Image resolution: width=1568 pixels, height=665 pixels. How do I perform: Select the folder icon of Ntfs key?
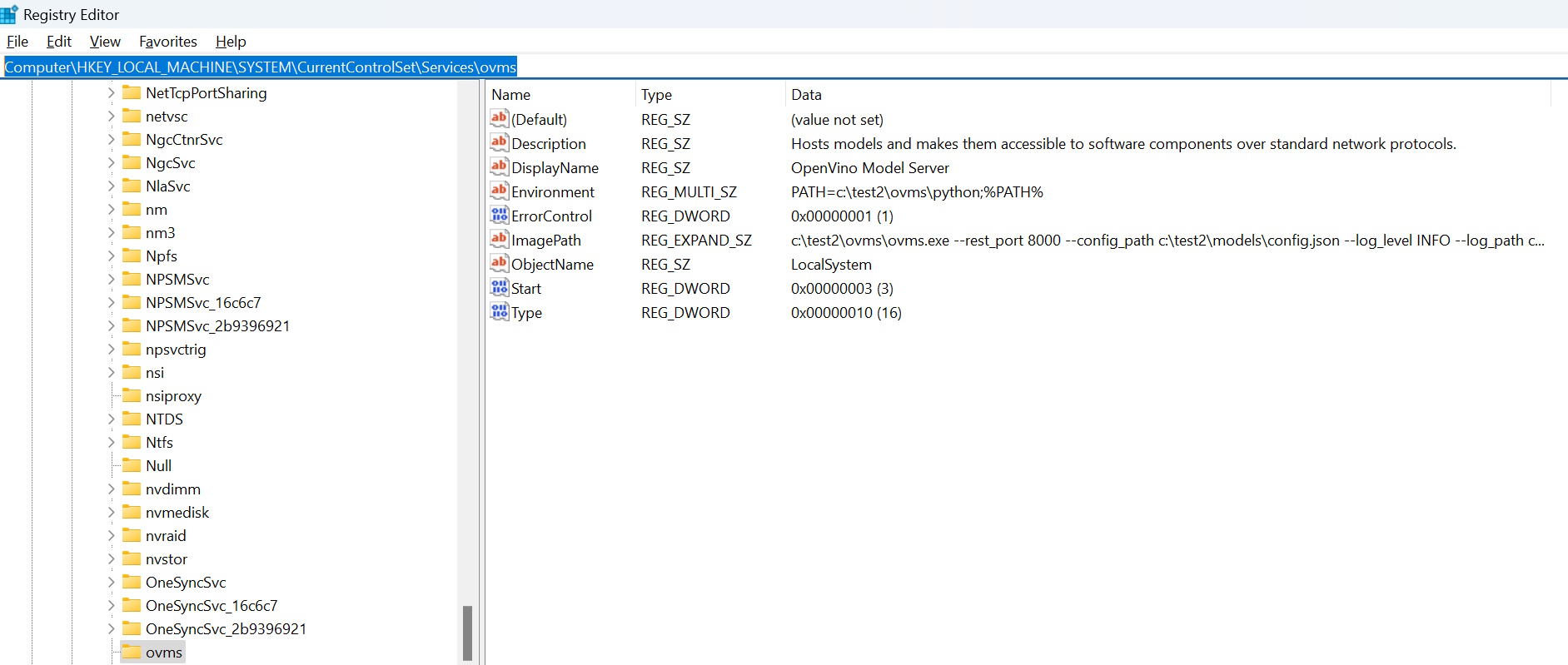point(132,442)
